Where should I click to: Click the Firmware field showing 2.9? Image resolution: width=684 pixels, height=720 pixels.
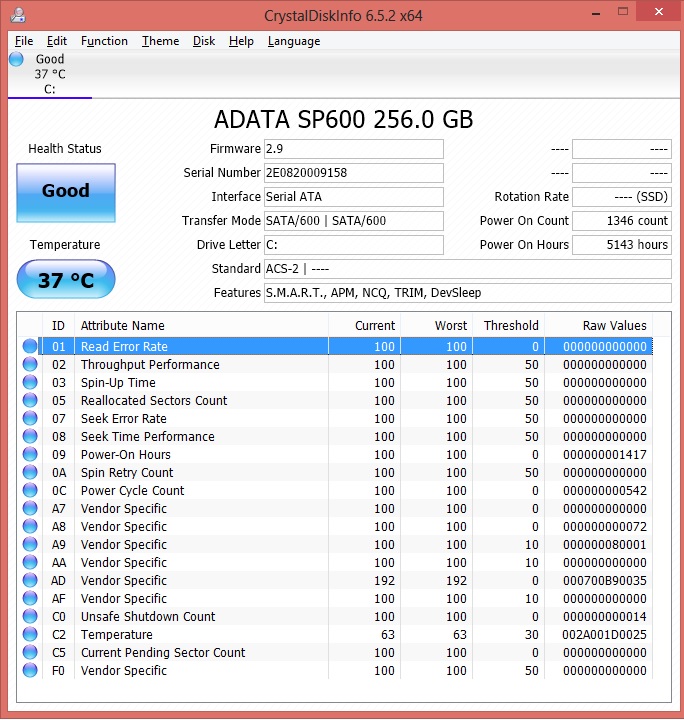click(x=353, y=149)
